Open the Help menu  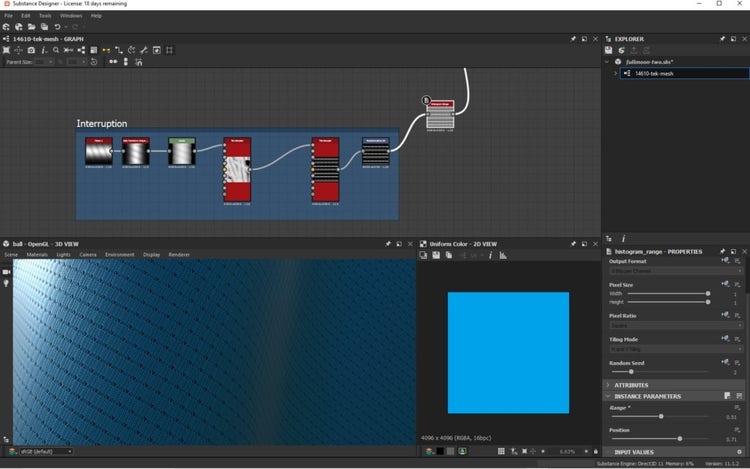96,16
